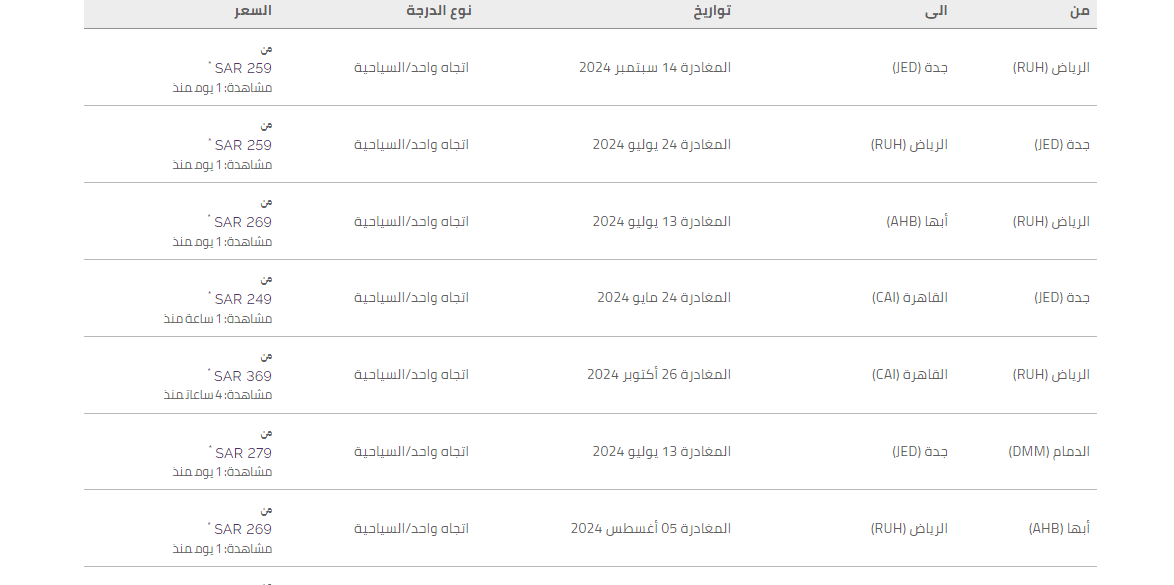
Task: Choose المغادرة 05 أغسطس 2024 date
Action: pyautogui.click(x=651, y=529)
